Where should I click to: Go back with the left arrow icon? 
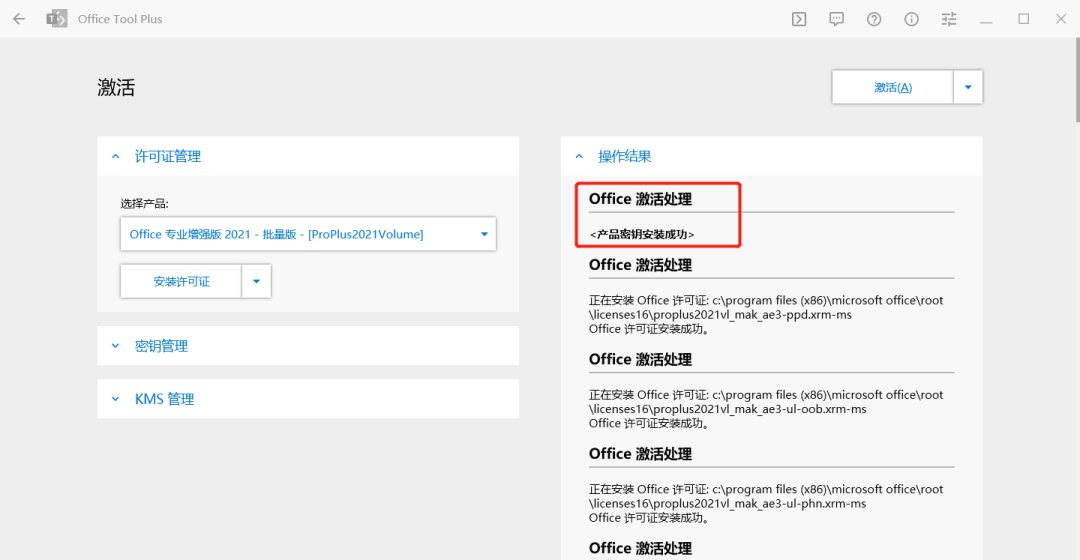pyautogui.click(x=19, y=19)
